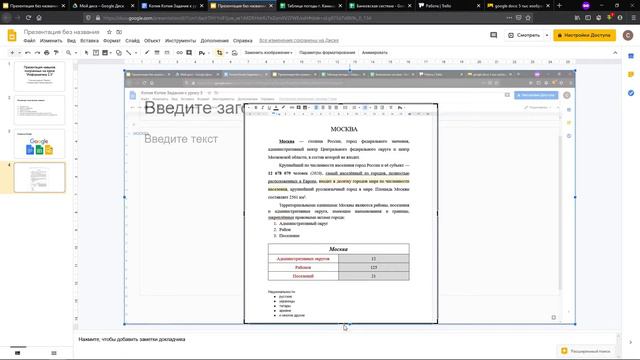The width and height of the screenshot is (640, 360).
Task: Redo last action
Action: [x=37, y=53]
